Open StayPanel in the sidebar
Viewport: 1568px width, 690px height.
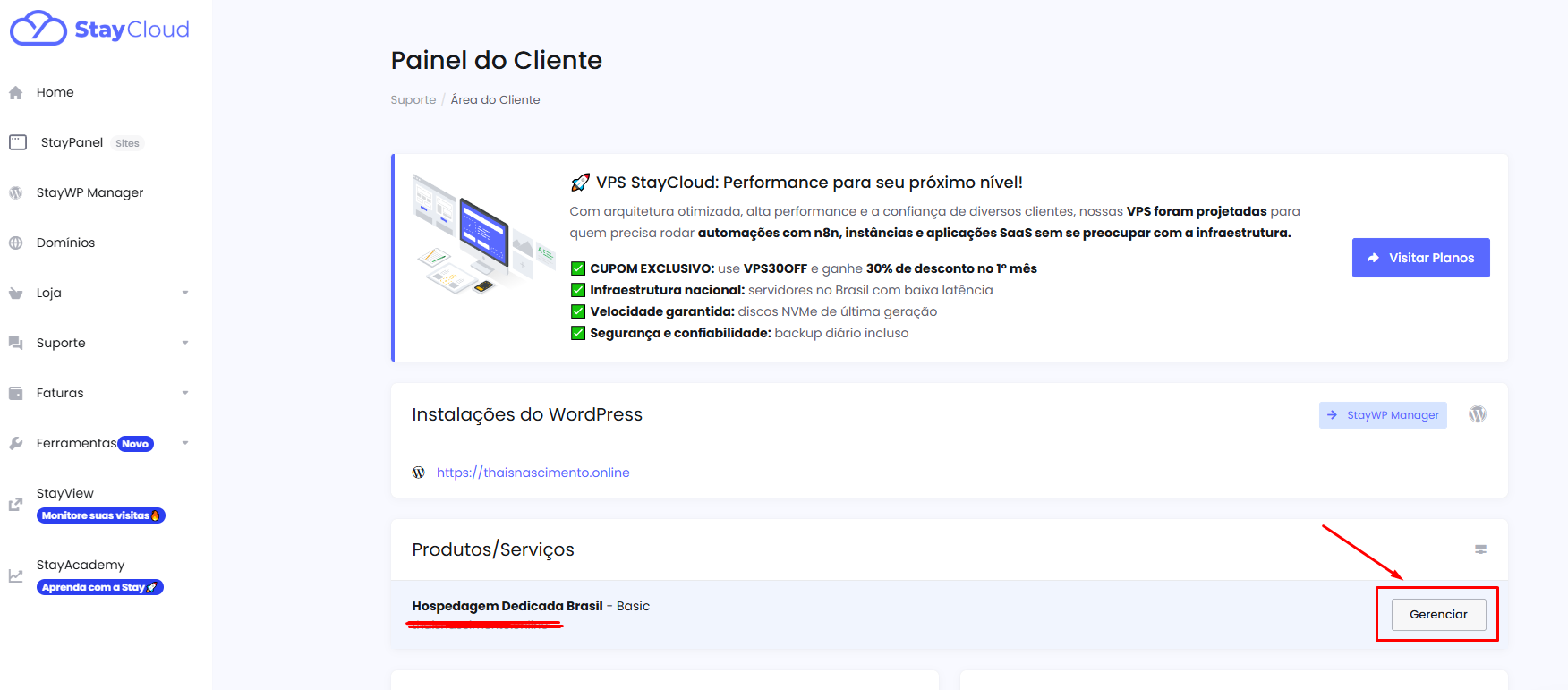pos(72,142)
